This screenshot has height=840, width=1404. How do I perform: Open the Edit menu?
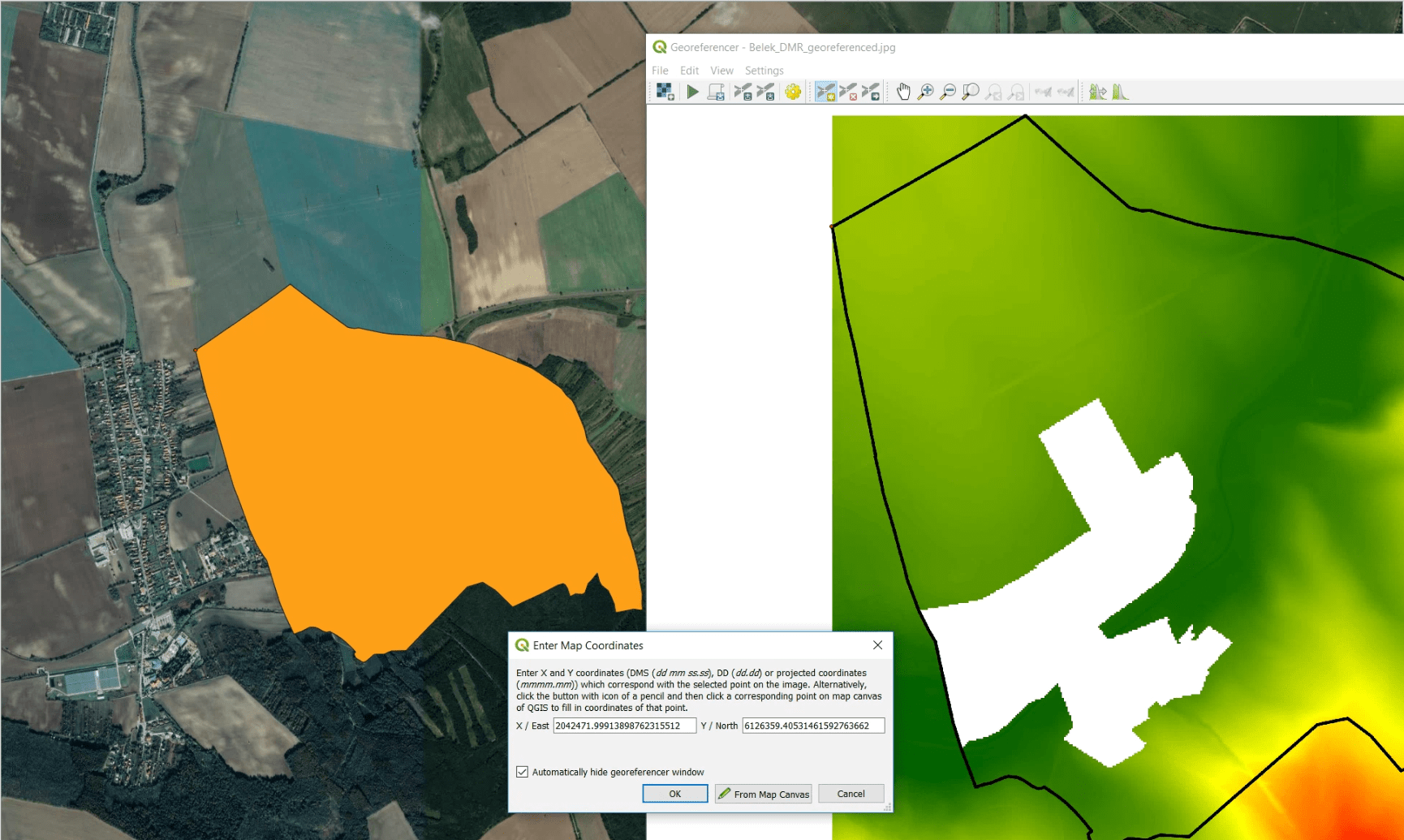(x=689, y=71)
